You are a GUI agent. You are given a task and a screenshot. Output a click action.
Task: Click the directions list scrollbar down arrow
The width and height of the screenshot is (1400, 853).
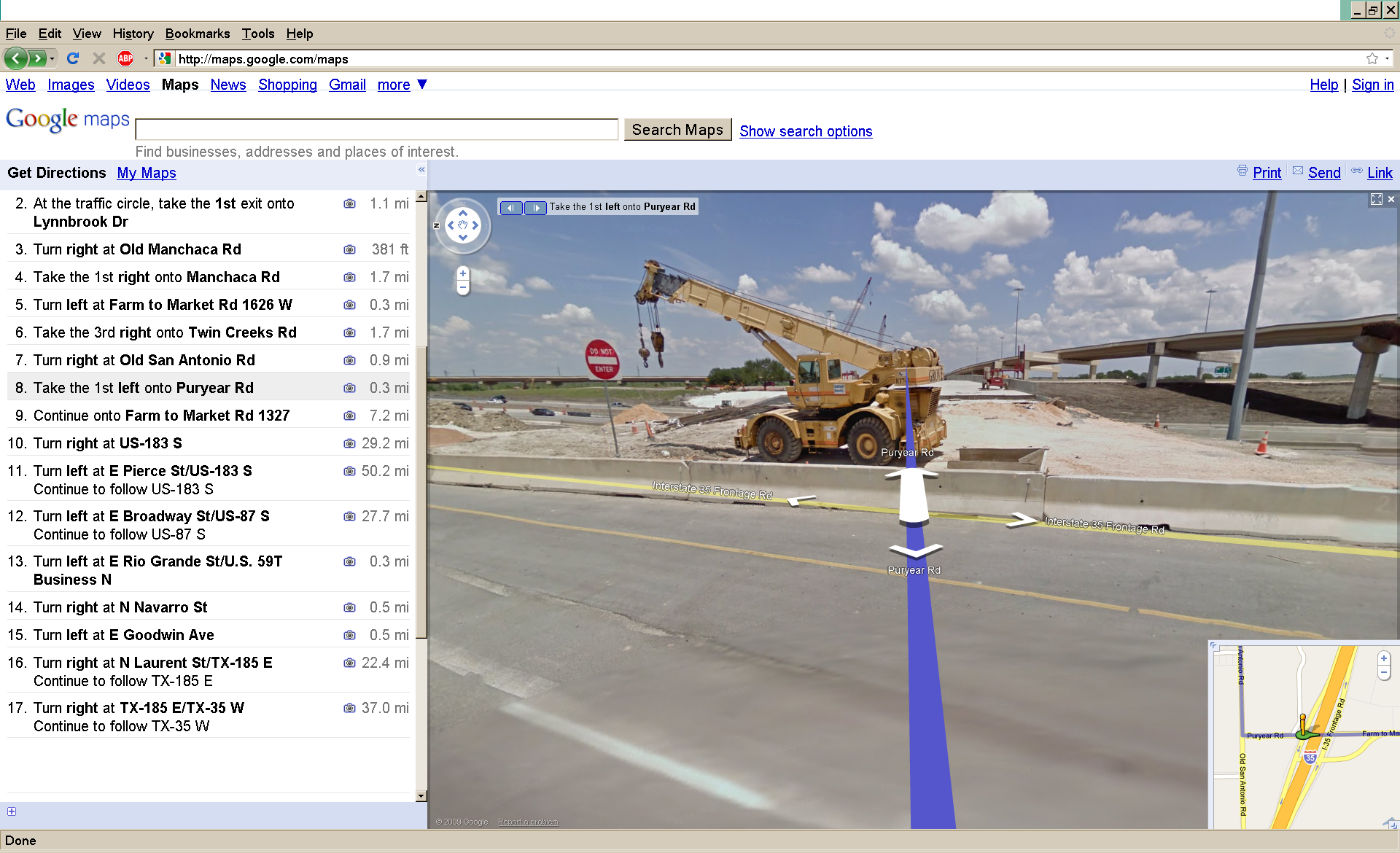point(421,795)
